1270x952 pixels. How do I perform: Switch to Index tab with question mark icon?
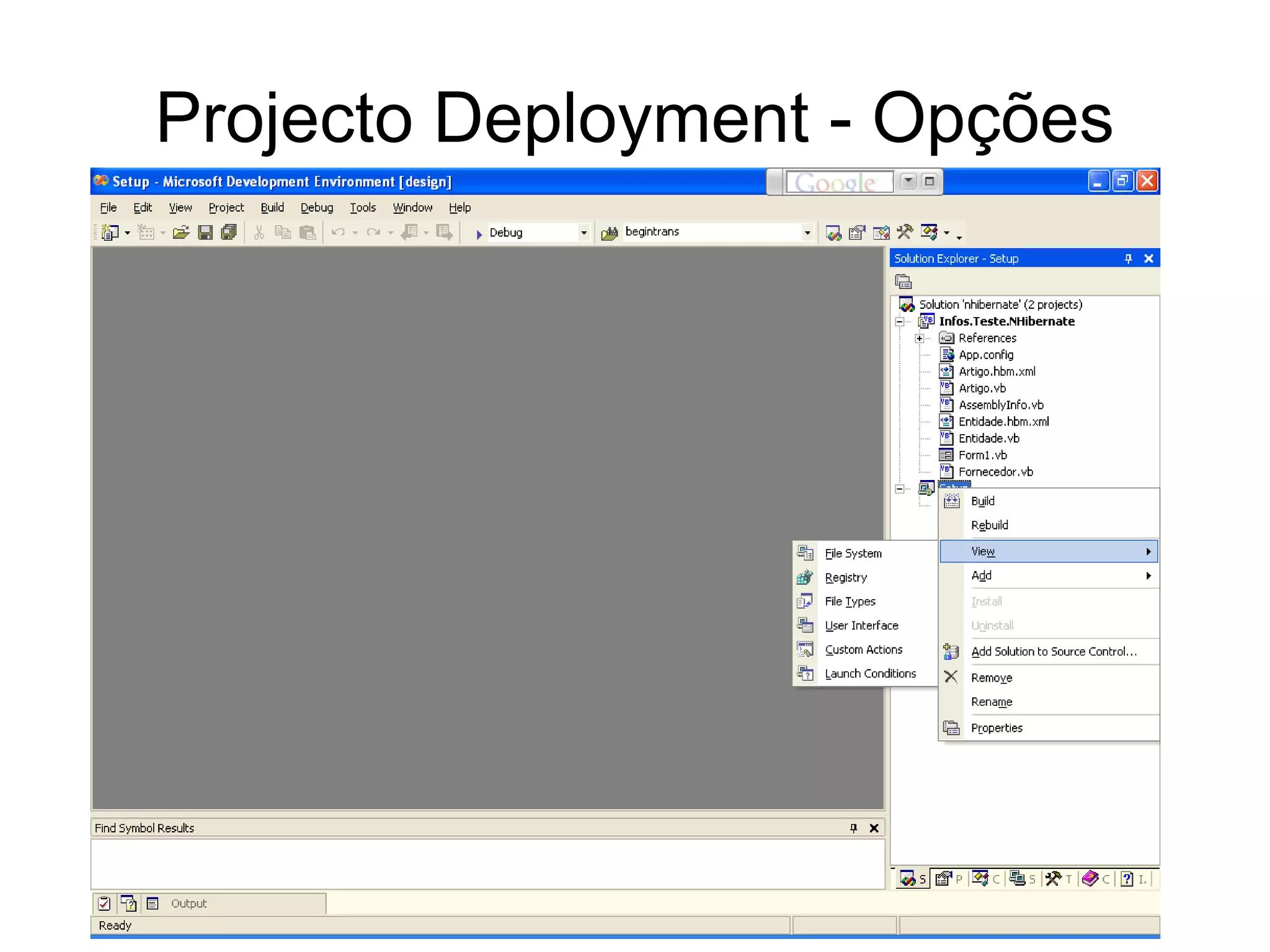[1134, 879]
